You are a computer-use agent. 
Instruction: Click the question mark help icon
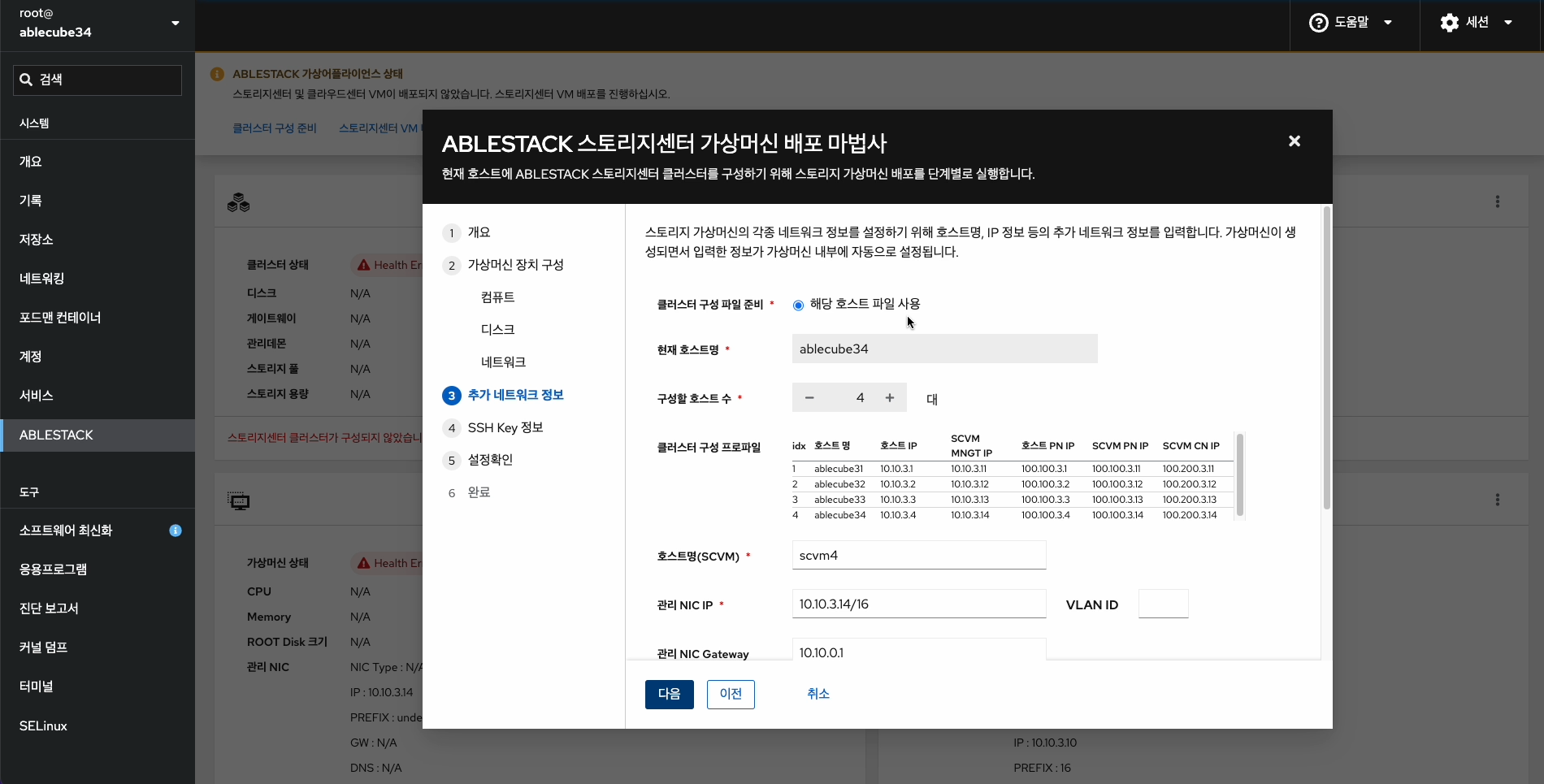[1317, 22]
